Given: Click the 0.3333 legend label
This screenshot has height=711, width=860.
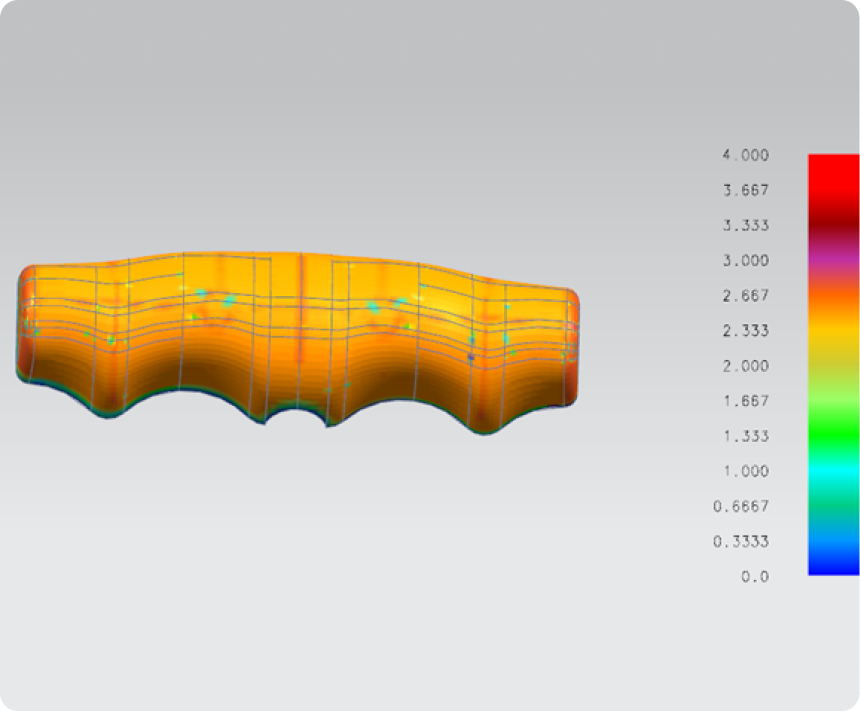Looking at the screenshot, I should point(740,541).
